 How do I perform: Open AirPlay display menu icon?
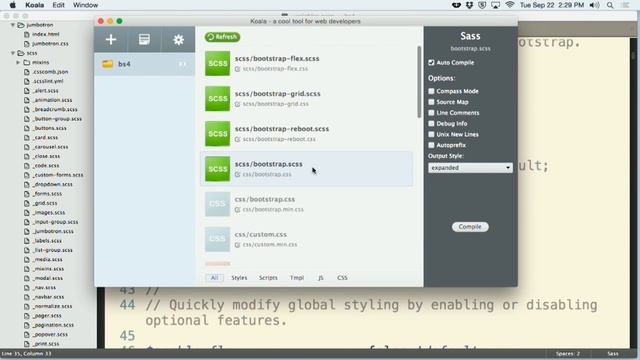click(x=496, y=5)
